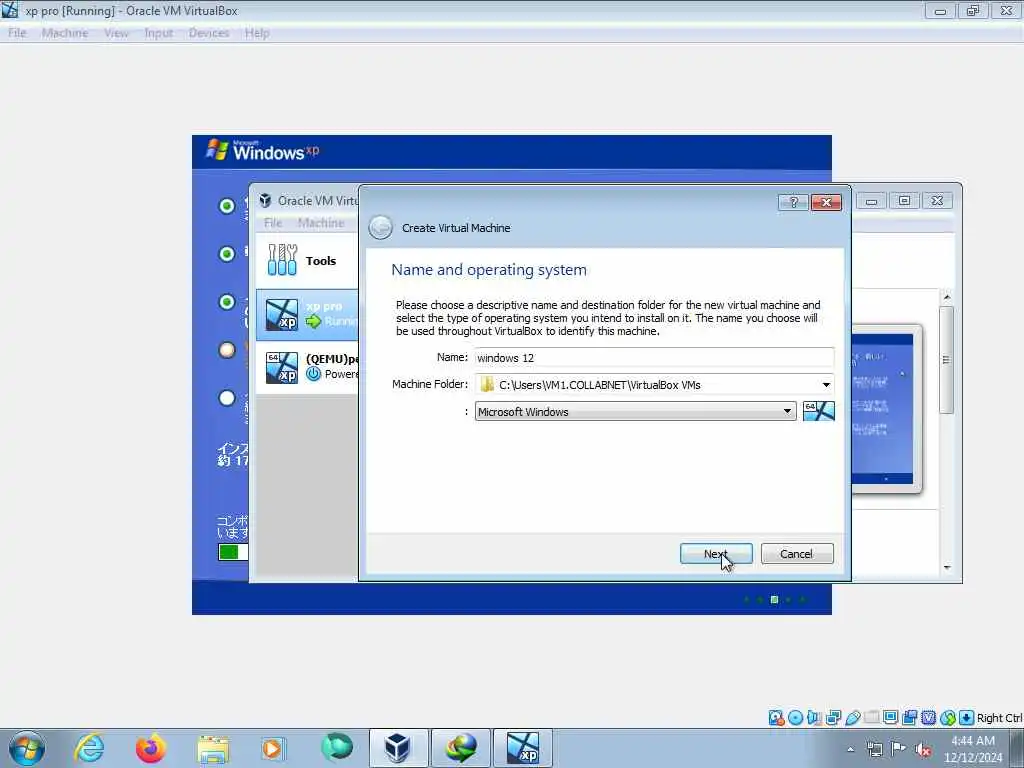
Task: Click the hard disk activity status icon
Action: (x=776, y=718)
